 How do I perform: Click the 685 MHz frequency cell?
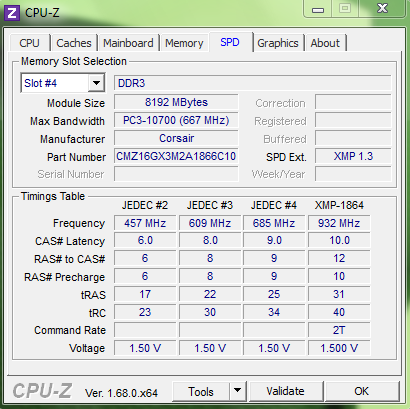[x=274, y=223]
